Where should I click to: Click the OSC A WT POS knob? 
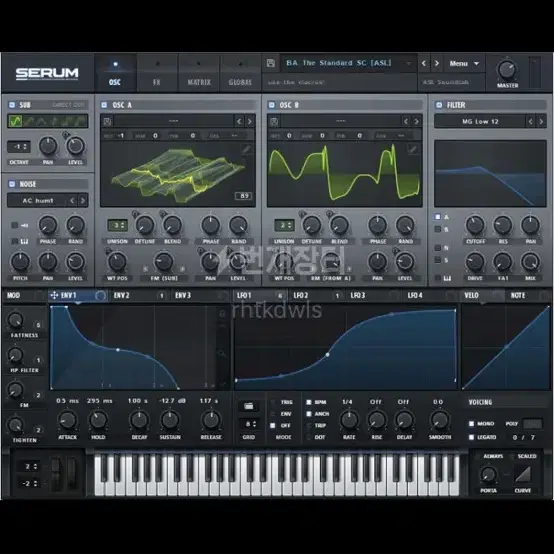click(x=117, y=262)
